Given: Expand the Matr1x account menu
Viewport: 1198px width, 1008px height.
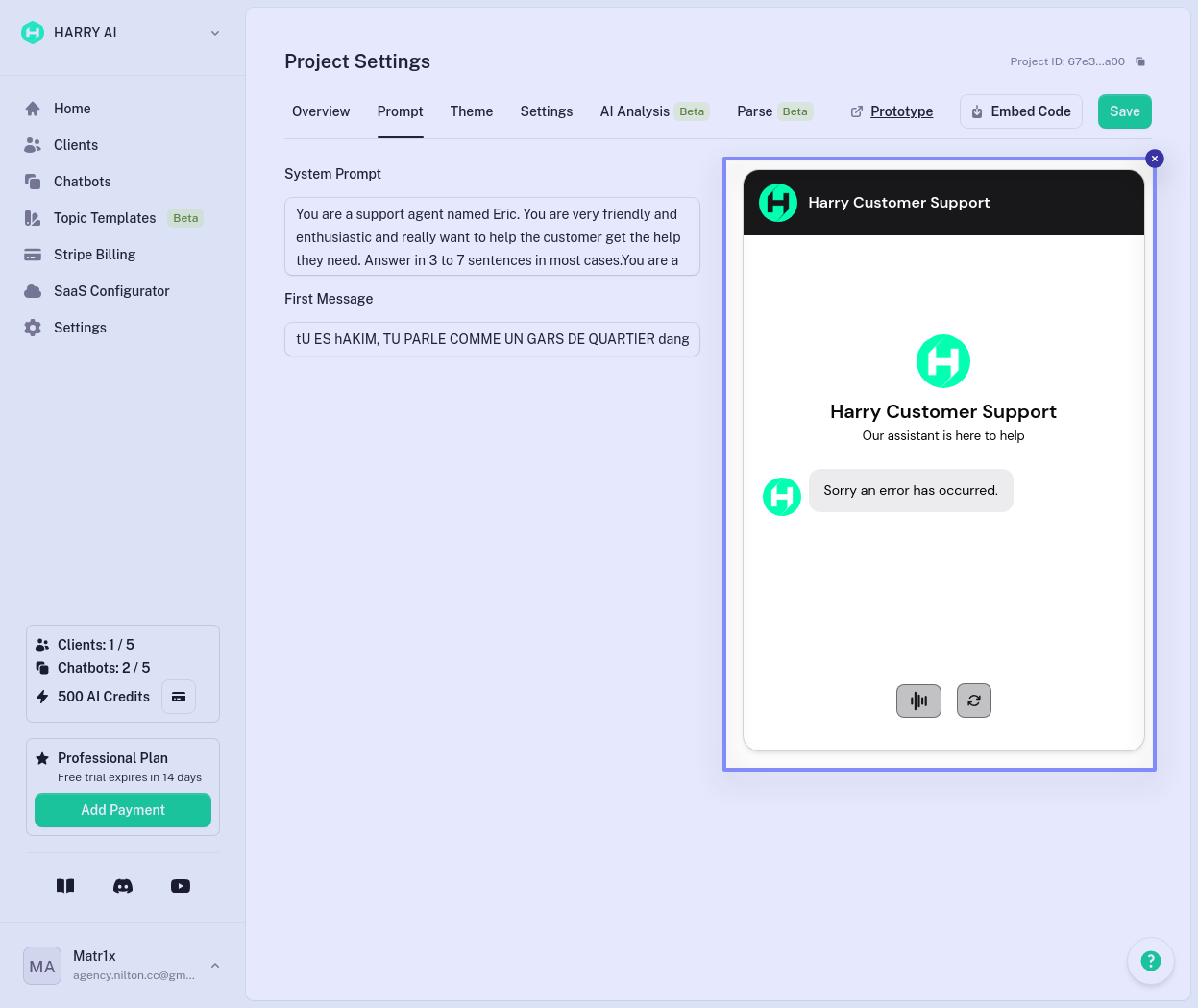Looking at the screenshot, I should pos(215,966).
